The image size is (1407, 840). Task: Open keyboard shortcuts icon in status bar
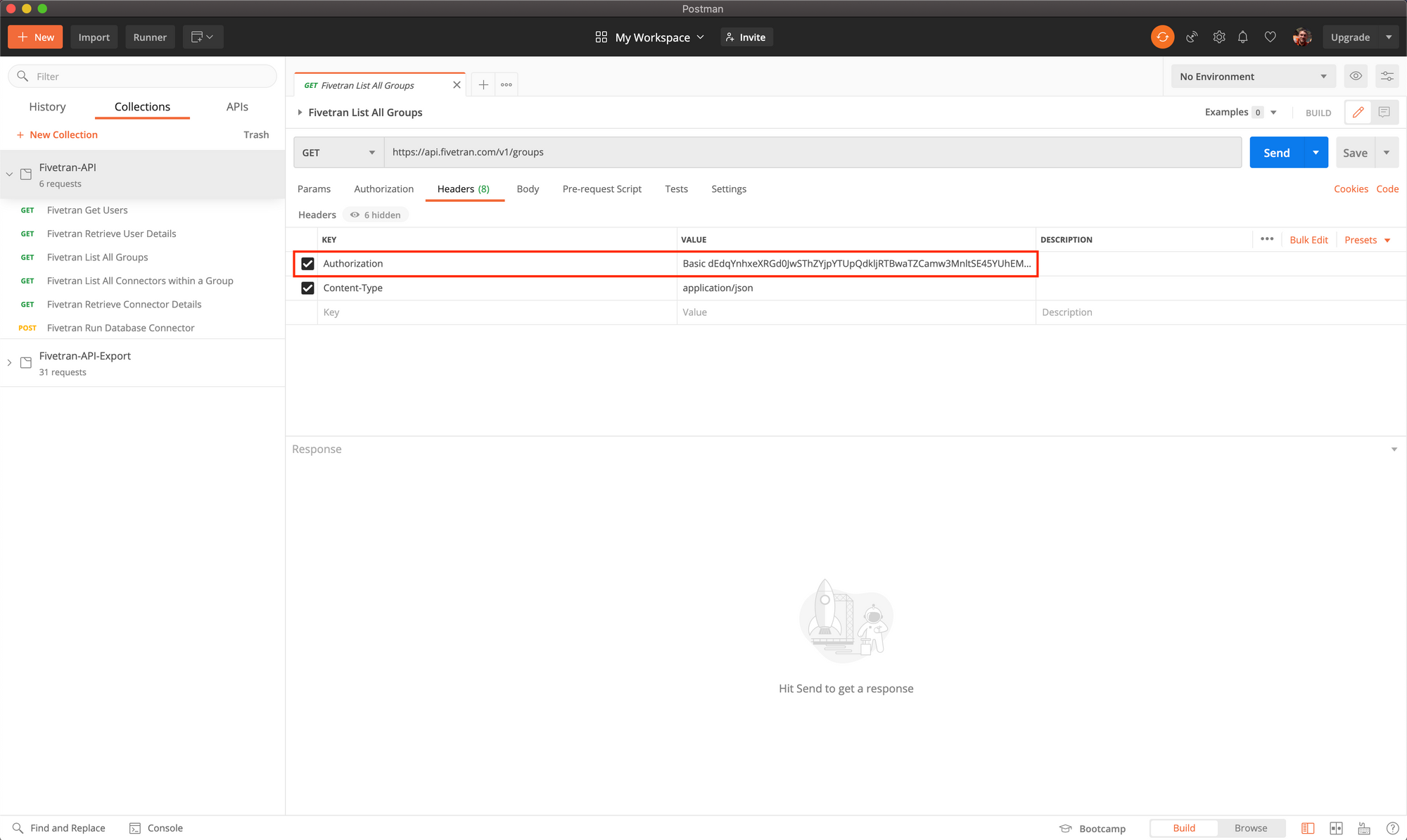point(1364,829)
